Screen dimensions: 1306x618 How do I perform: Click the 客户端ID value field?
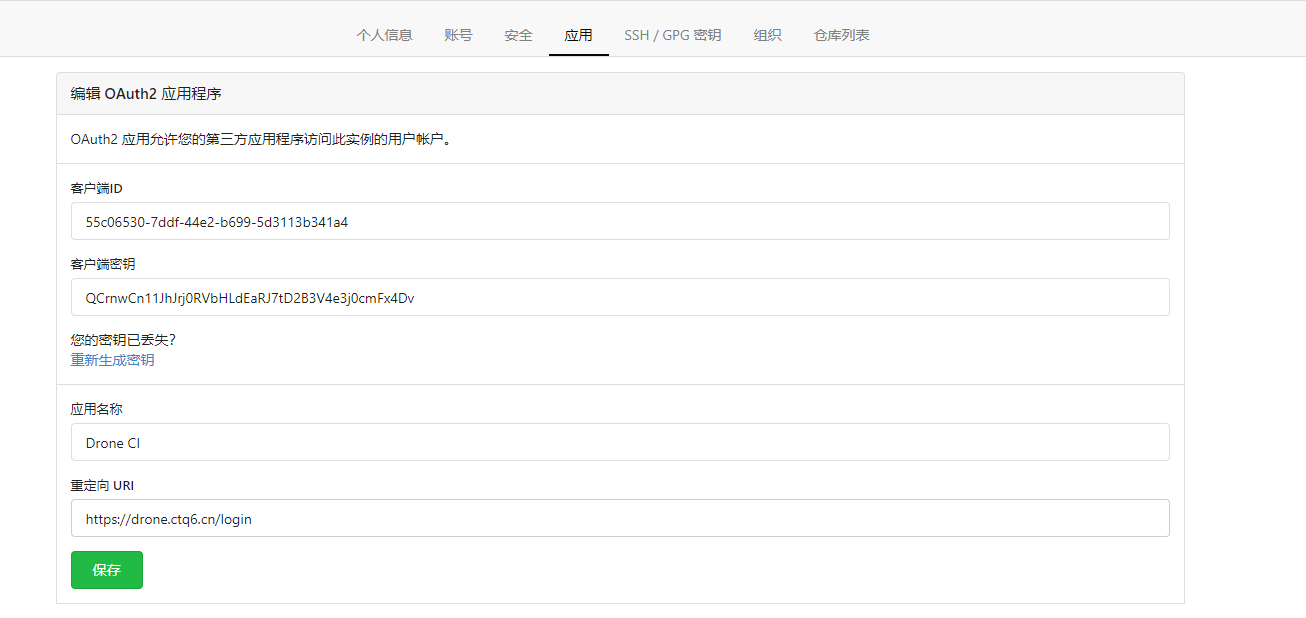pyautogui.click(x=620, y=222)
